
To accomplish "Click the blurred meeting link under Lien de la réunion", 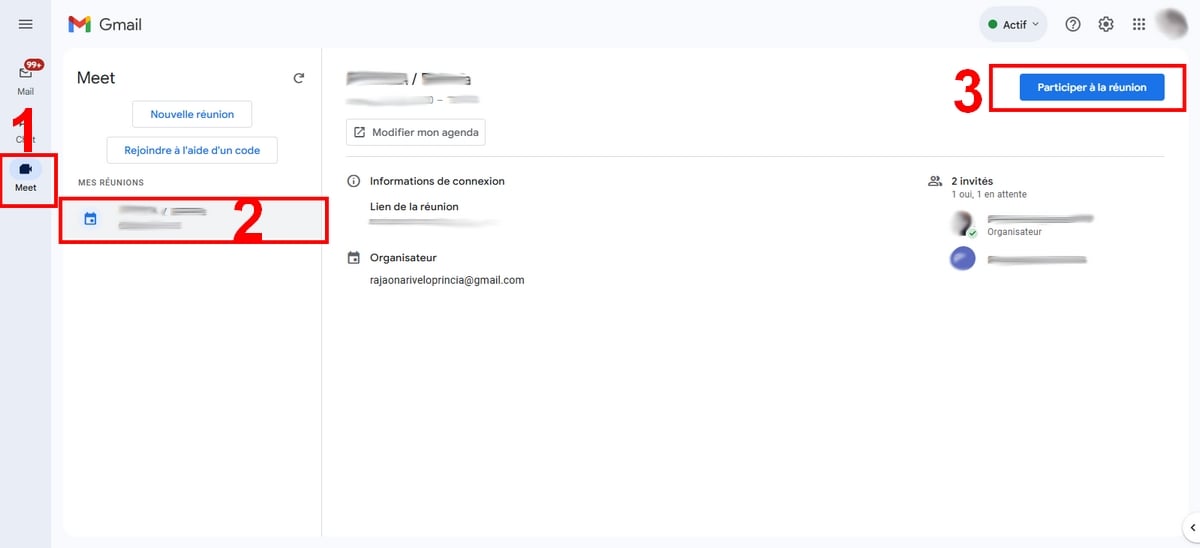I will tap(432, 221).
